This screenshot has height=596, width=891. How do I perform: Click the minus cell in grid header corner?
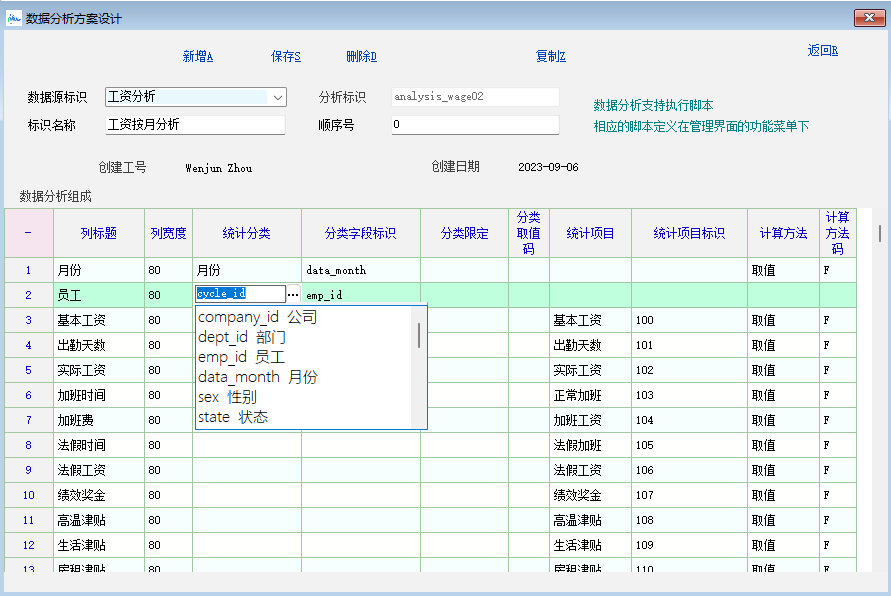pyautogui.click(x=28, y=233)
